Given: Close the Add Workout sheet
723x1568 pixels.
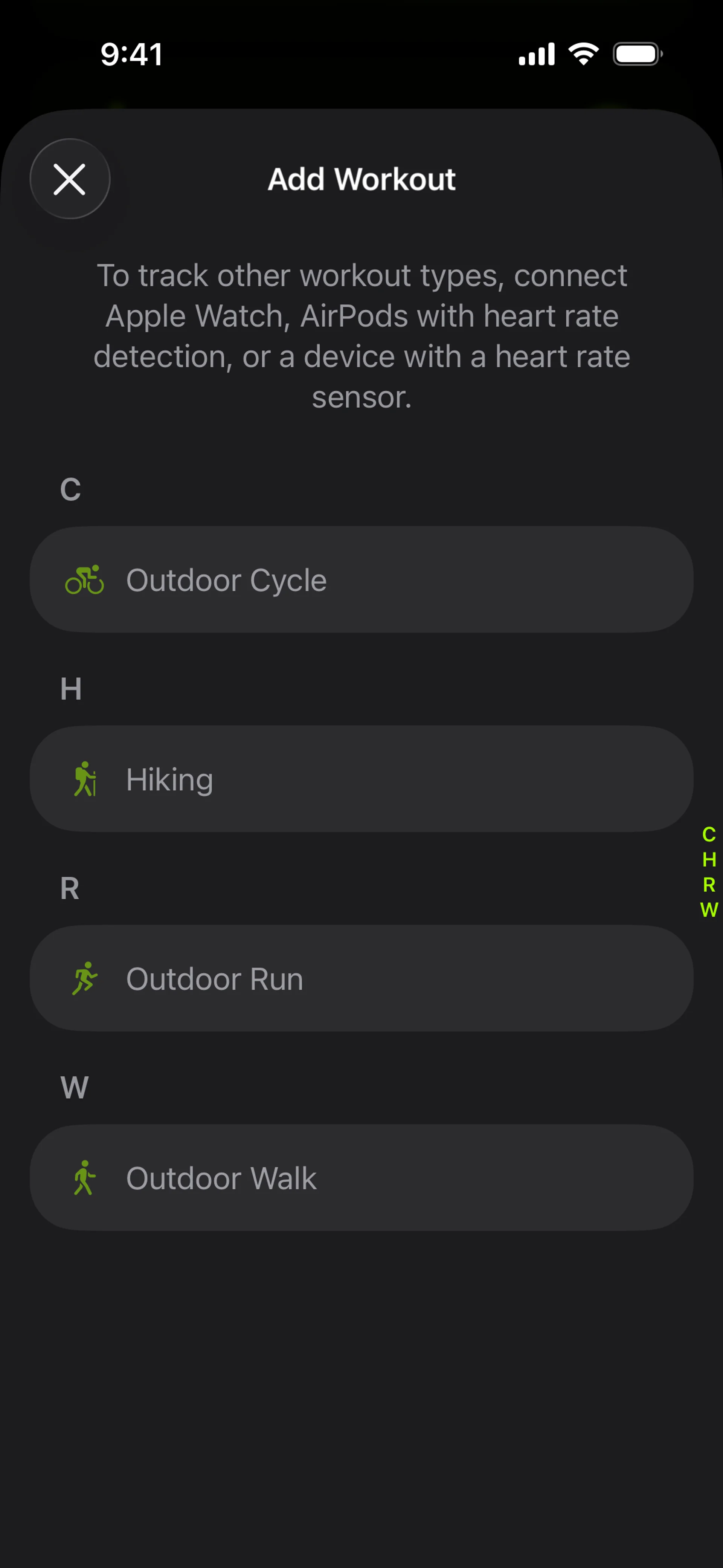Looking at the screenshot, I should [x=70, y=179].
